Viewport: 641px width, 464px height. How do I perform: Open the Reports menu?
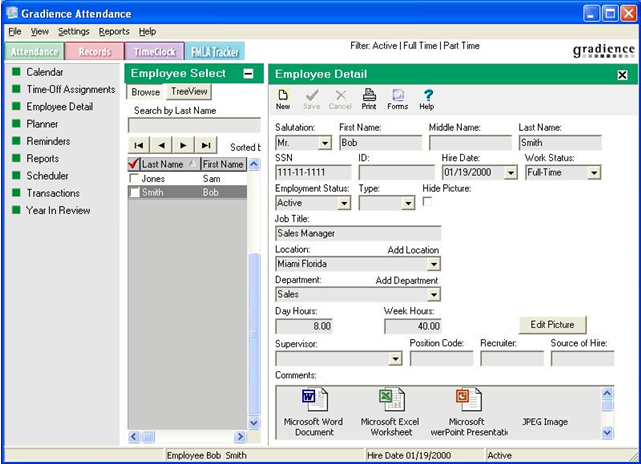[x=114, y=32]
